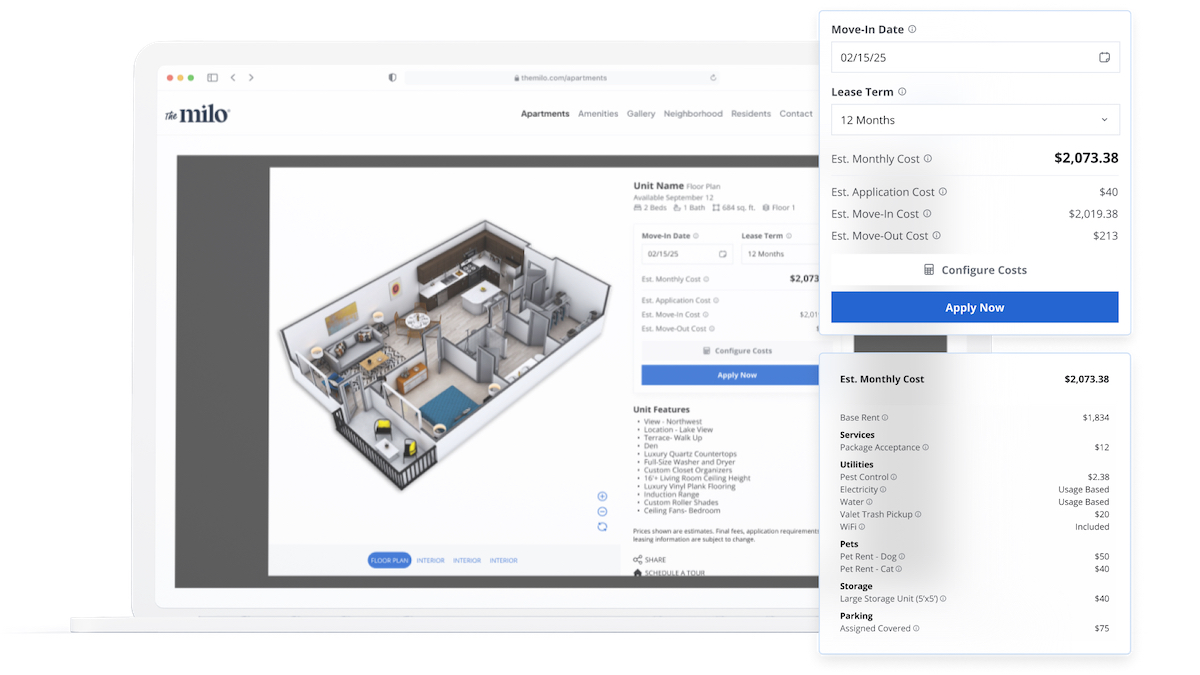1200x675 pixels.
Task: Select the Contact navigation item
Action: (x=796, y=114)
